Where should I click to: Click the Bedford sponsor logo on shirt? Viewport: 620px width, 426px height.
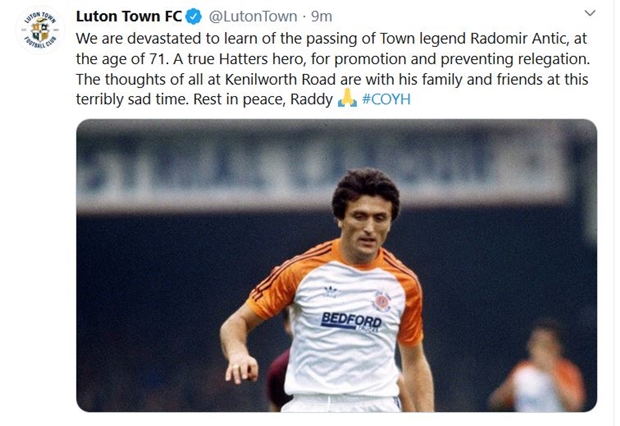tap(352, 322)
